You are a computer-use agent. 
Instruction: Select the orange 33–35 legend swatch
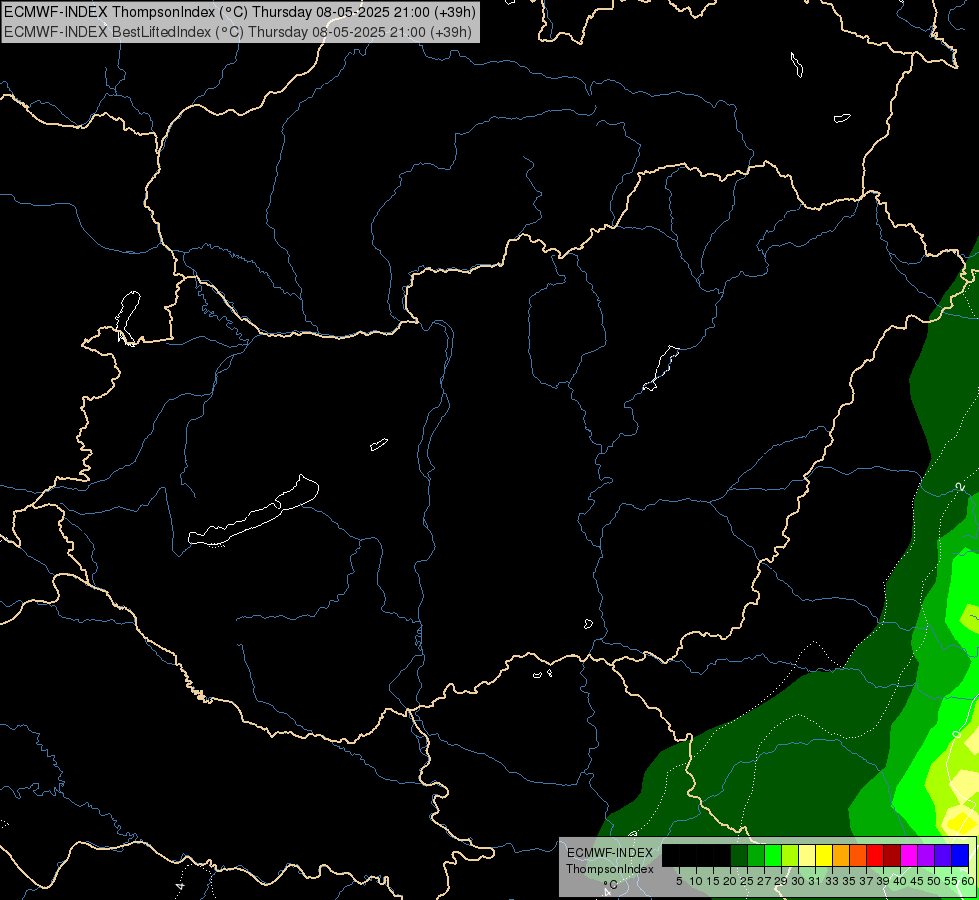click(841, 855)
